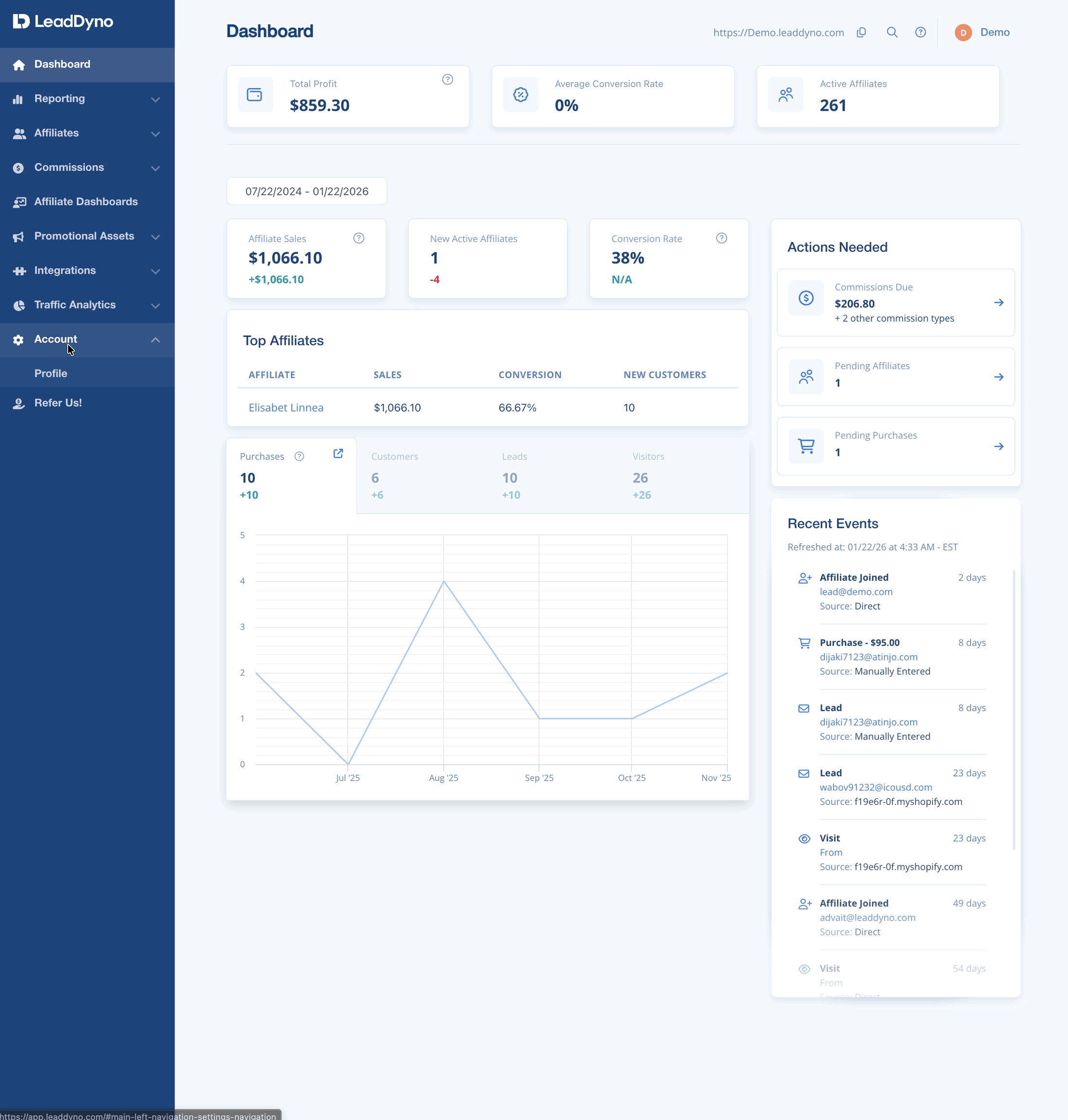The height and width of the screenshot is (1120, 1068).
Task: Open Commissions Due arrow
Action: pyautogui.click(x=998, y=303)
